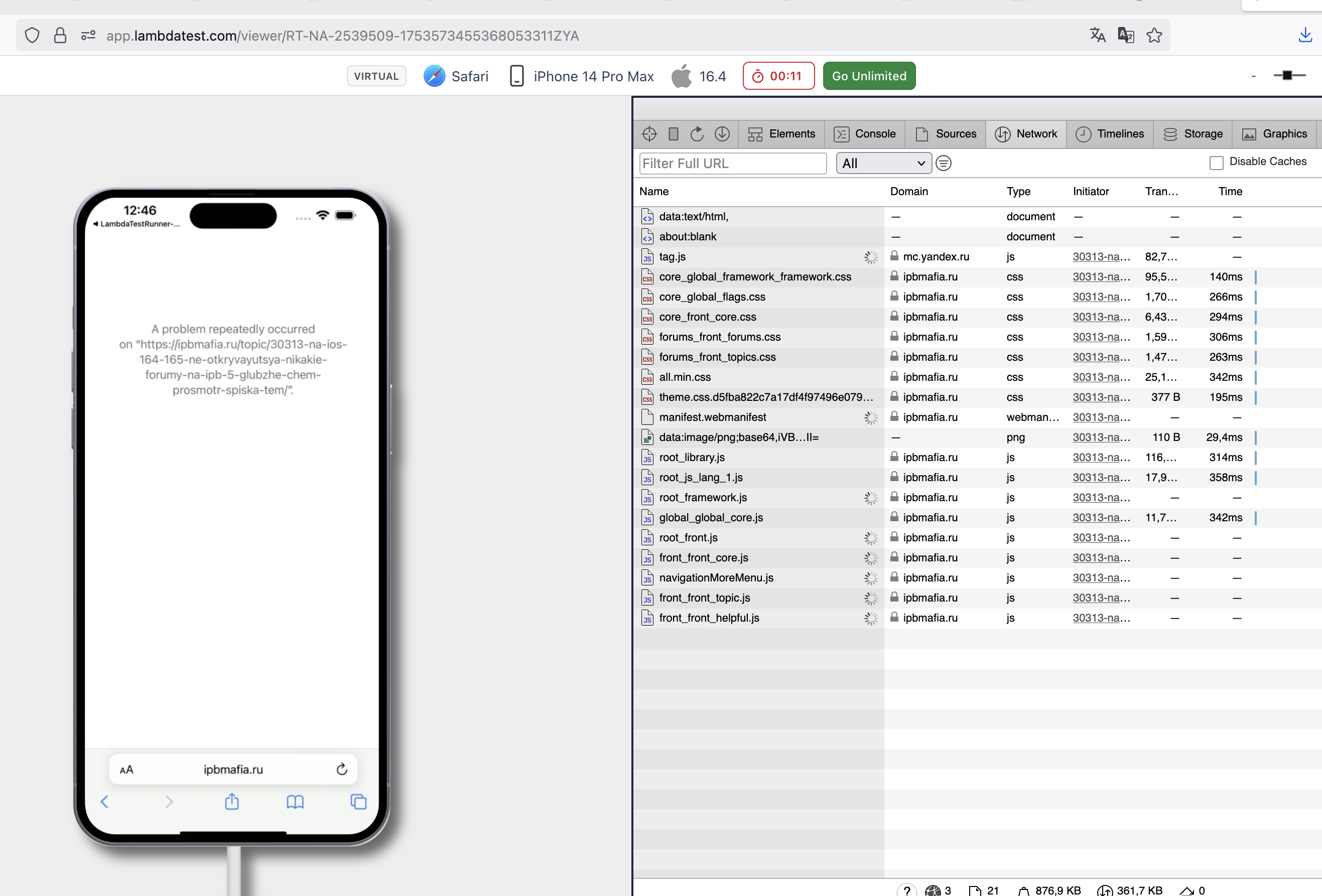Tap the Safari share icon on phone

[231, 802]
